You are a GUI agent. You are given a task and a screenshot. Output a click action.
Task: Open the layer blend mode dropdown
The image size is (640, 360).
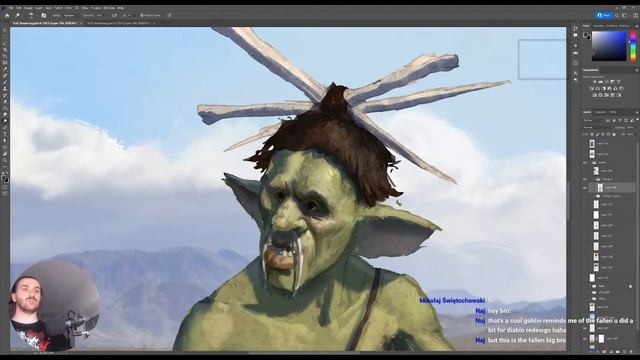pyautogui.click(x=598, y=127)
